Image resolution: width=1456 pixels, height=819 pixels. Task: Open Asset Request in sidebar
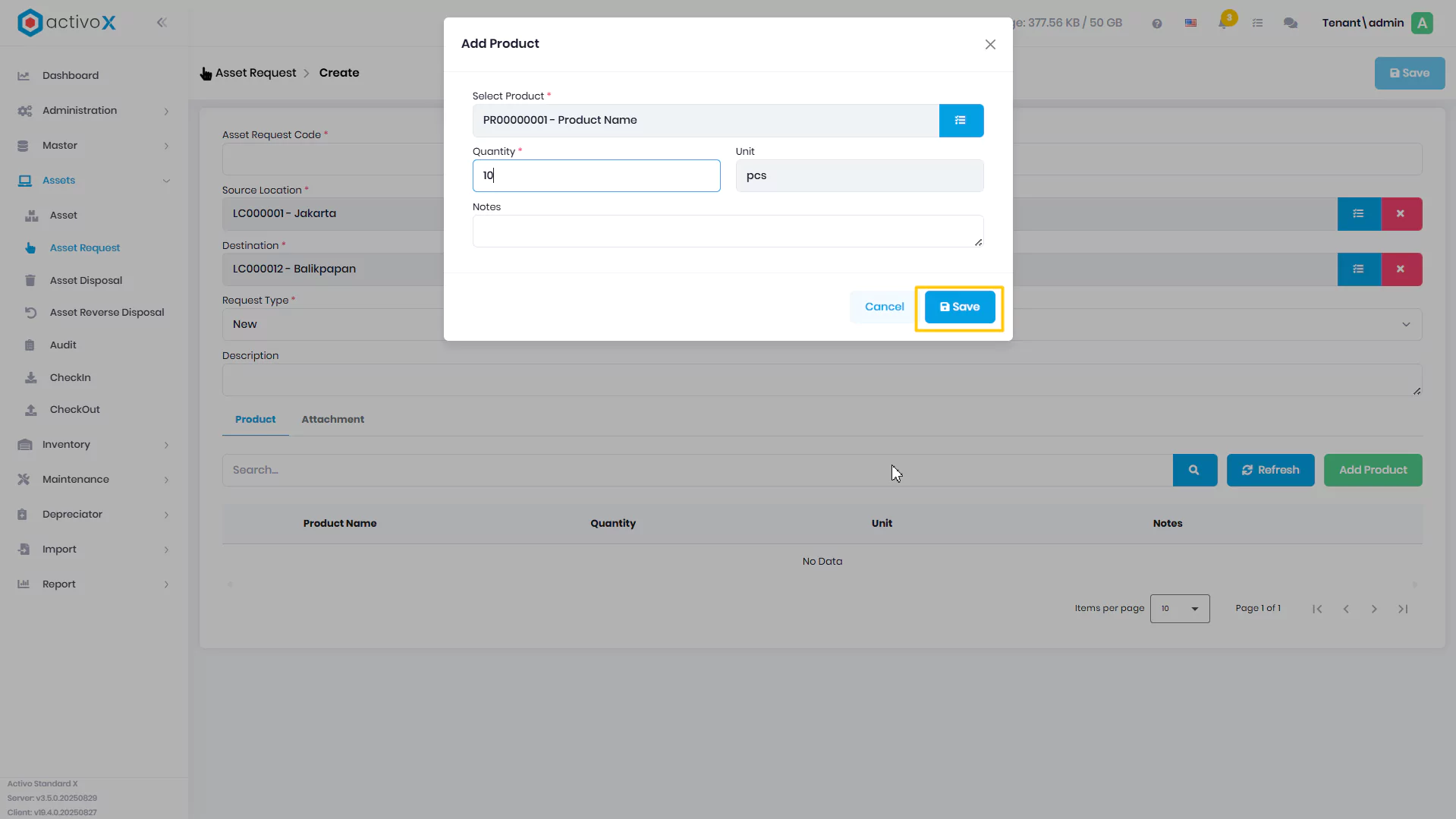pyautogui.click(x=85, y=248)
